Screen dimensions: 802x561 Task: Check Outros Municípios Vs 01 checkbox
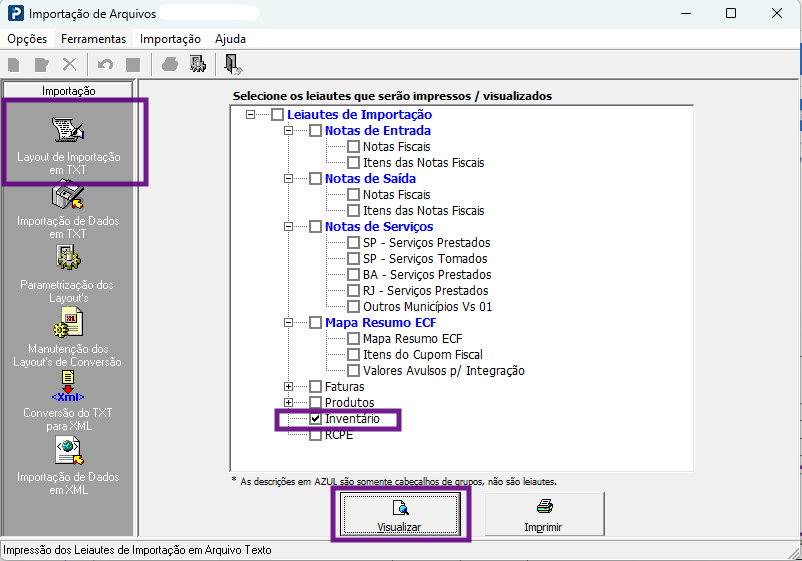[x=353, y=307]
